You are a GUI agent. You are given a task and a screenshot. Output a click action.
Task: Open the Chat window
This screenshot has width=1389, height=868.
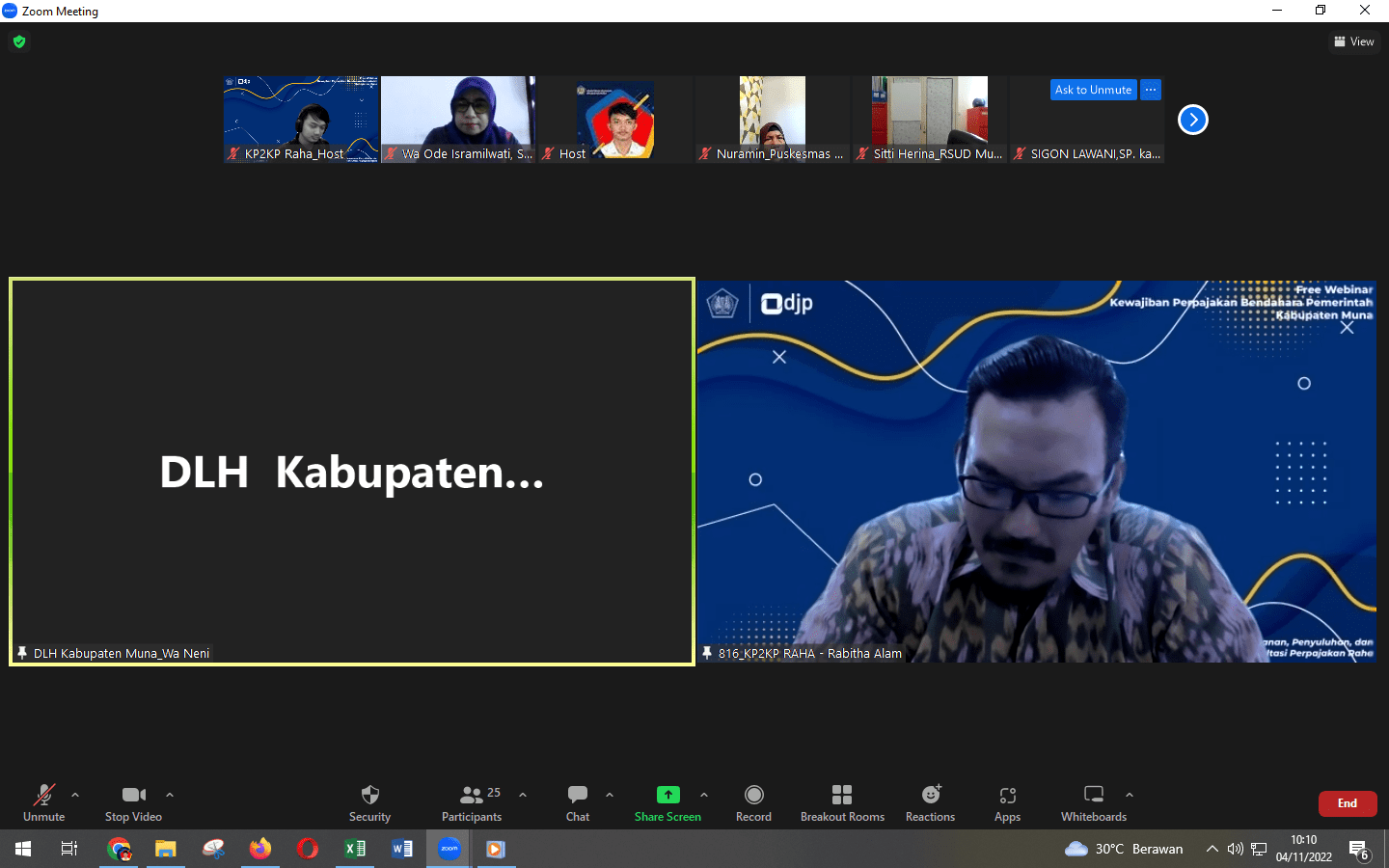point(578,795)
